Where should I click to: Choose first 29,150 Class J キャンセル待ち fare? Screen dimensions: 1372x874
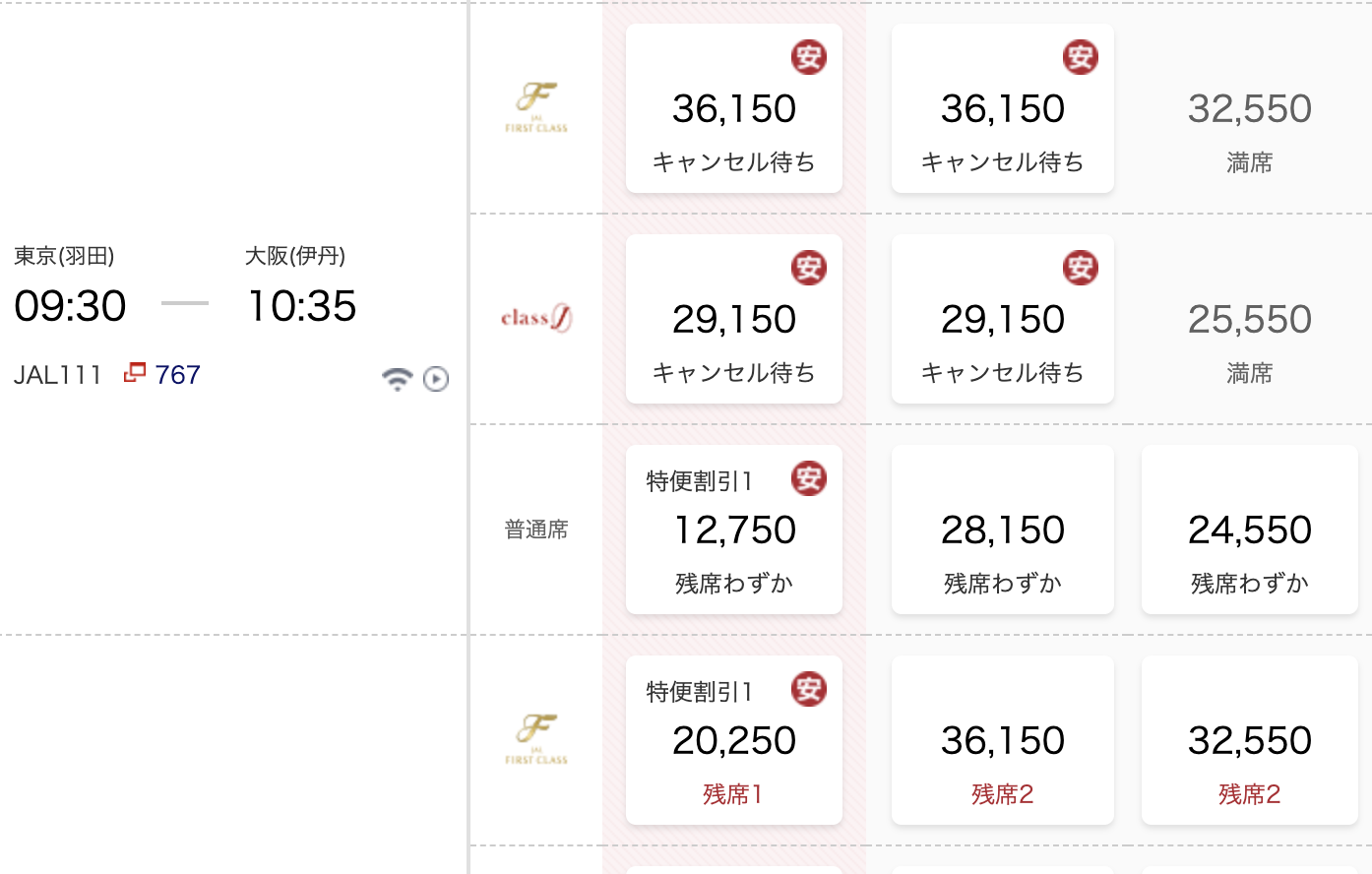point(734,319)
